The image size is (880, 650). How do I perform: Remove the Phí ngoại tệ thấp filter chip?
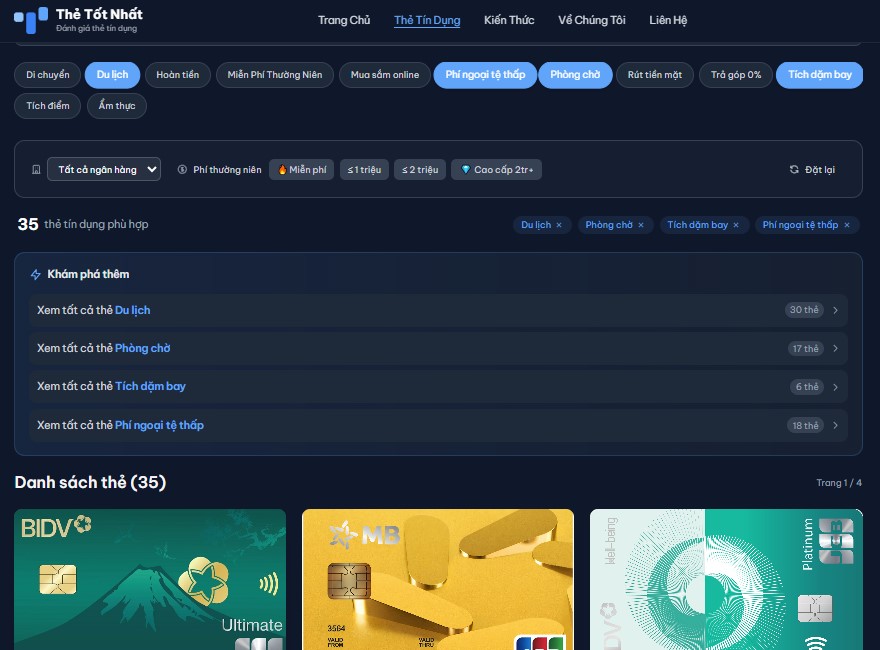tap(847, 225)
